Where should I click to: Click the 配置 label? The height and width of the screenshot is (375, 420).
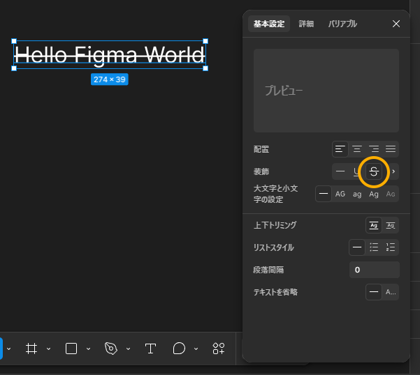click(x=261, y=149)
